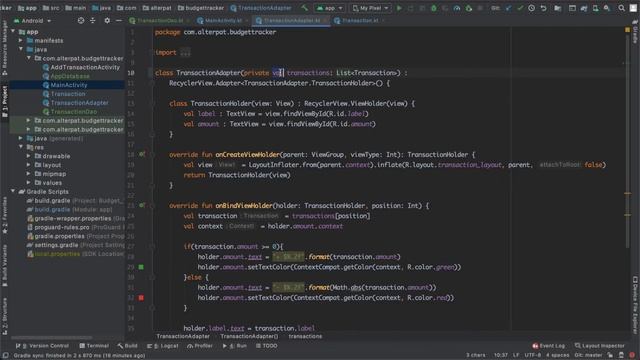Image resolution: width=640 pixels, height=360 pixels.
Task: Click the override gutter icon beside onCreateViewHolder
Action: click(x=141, y=155)
